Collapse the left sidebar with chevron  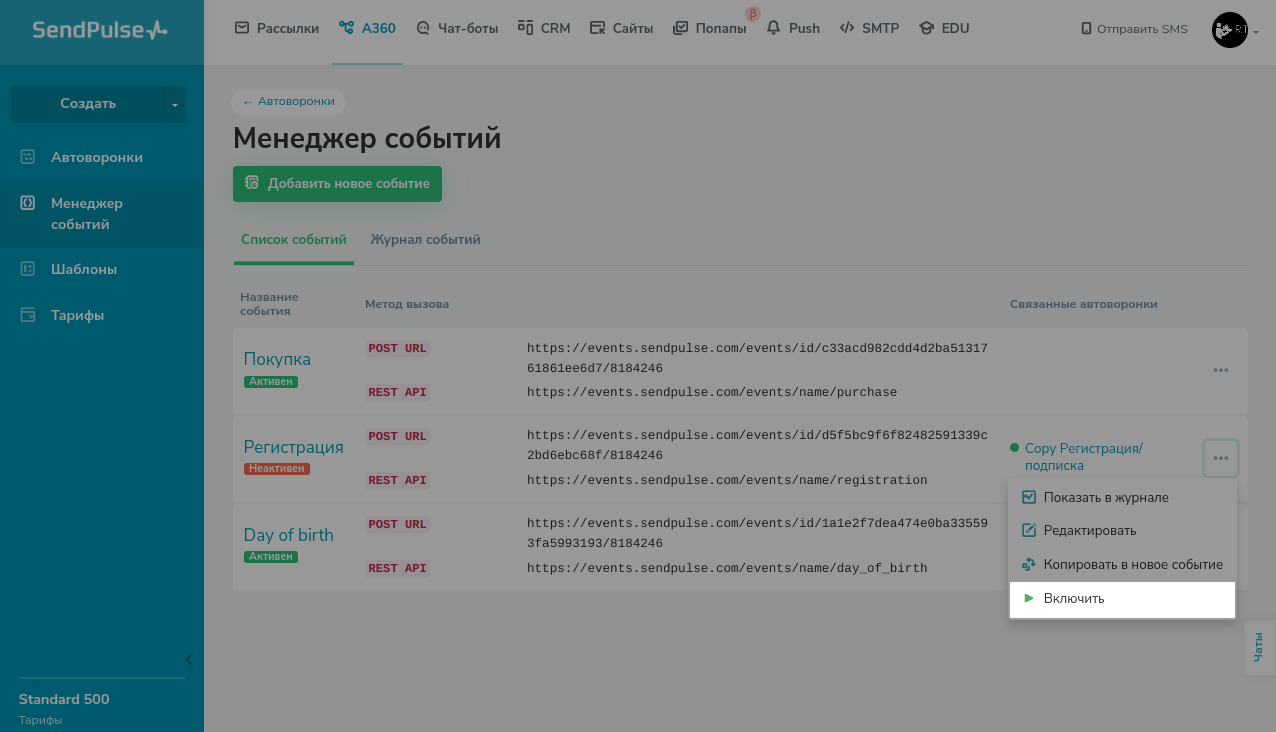tap(189, 659)
